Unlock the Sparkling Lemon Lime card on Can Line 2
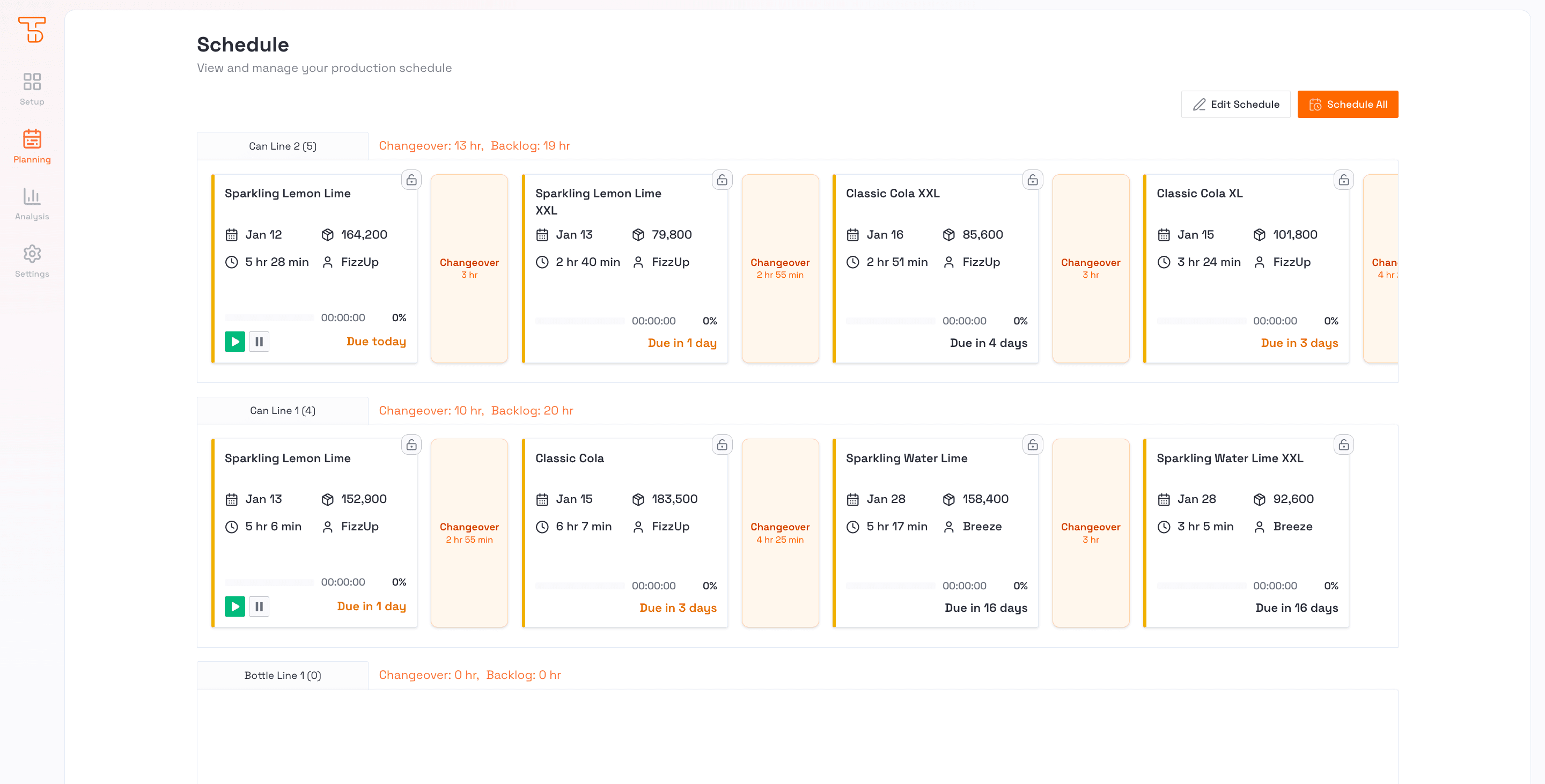This screenshot has height=784, width=1545. click(x=411, y=180)
